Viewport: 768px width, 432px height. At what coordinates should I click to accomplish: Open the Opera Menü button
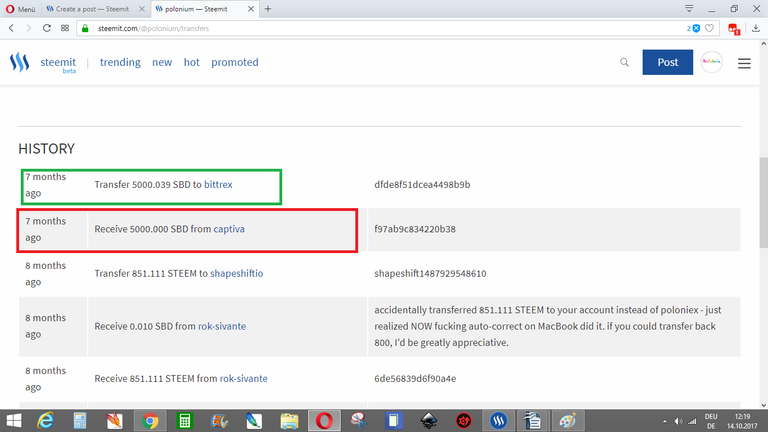(x=21, y=9)
